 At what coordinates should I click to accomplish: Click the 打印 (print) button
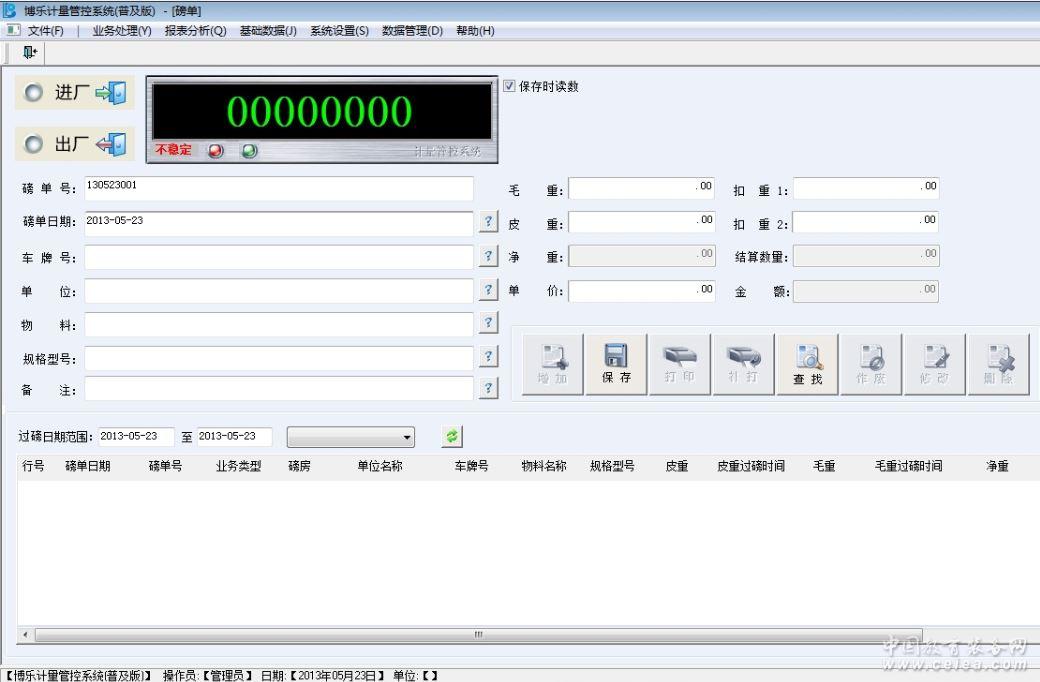pos(680,364)
